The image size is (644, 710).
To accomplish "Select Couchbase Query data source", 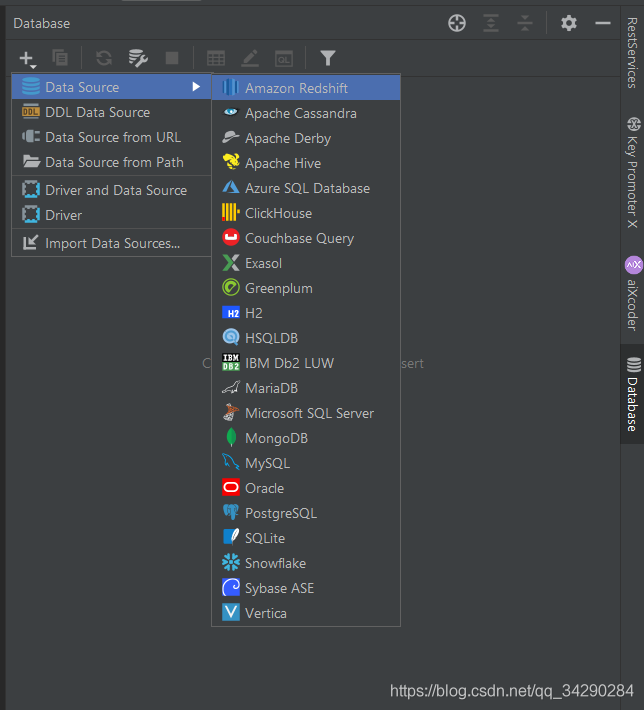I will 306,238.
